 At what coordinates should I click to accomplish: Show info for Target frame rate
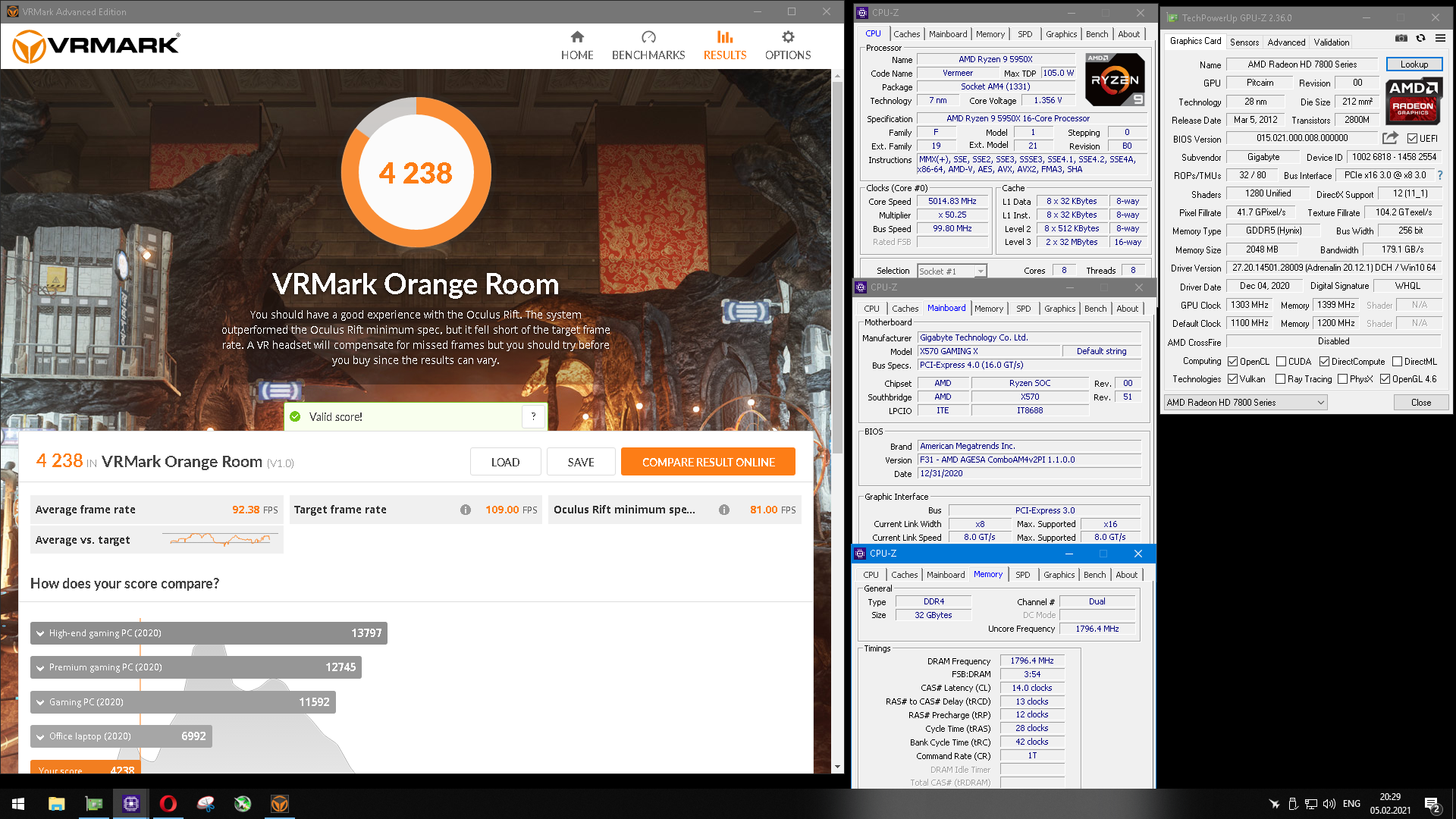(466, 510)
